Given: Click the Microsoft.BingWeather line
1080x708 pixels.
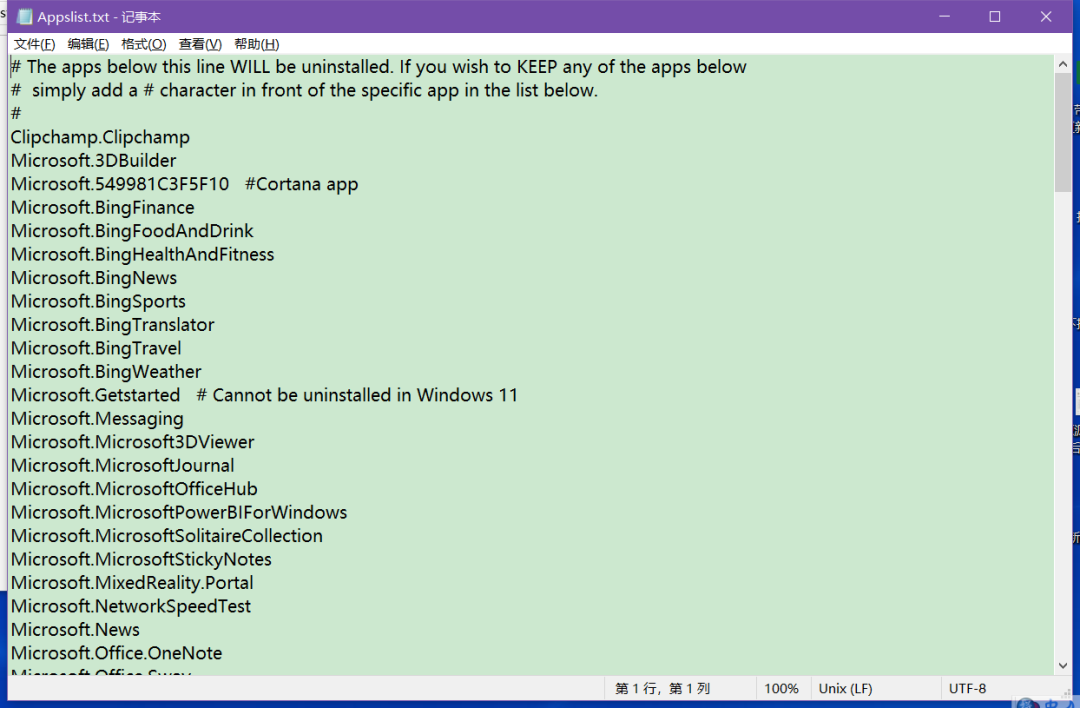Looking at the screenshot, I should [106, 371].
